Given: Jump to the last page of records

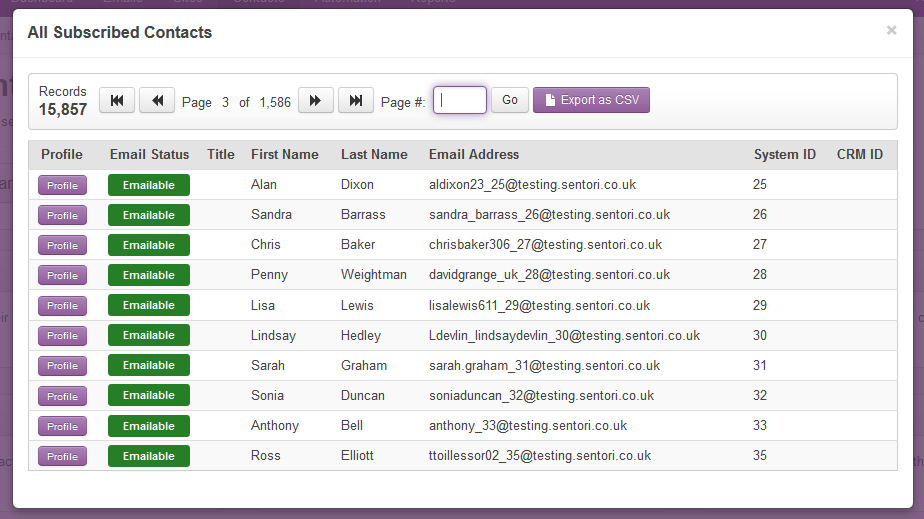Looking at the screenshot, I should tap(356, 100).
